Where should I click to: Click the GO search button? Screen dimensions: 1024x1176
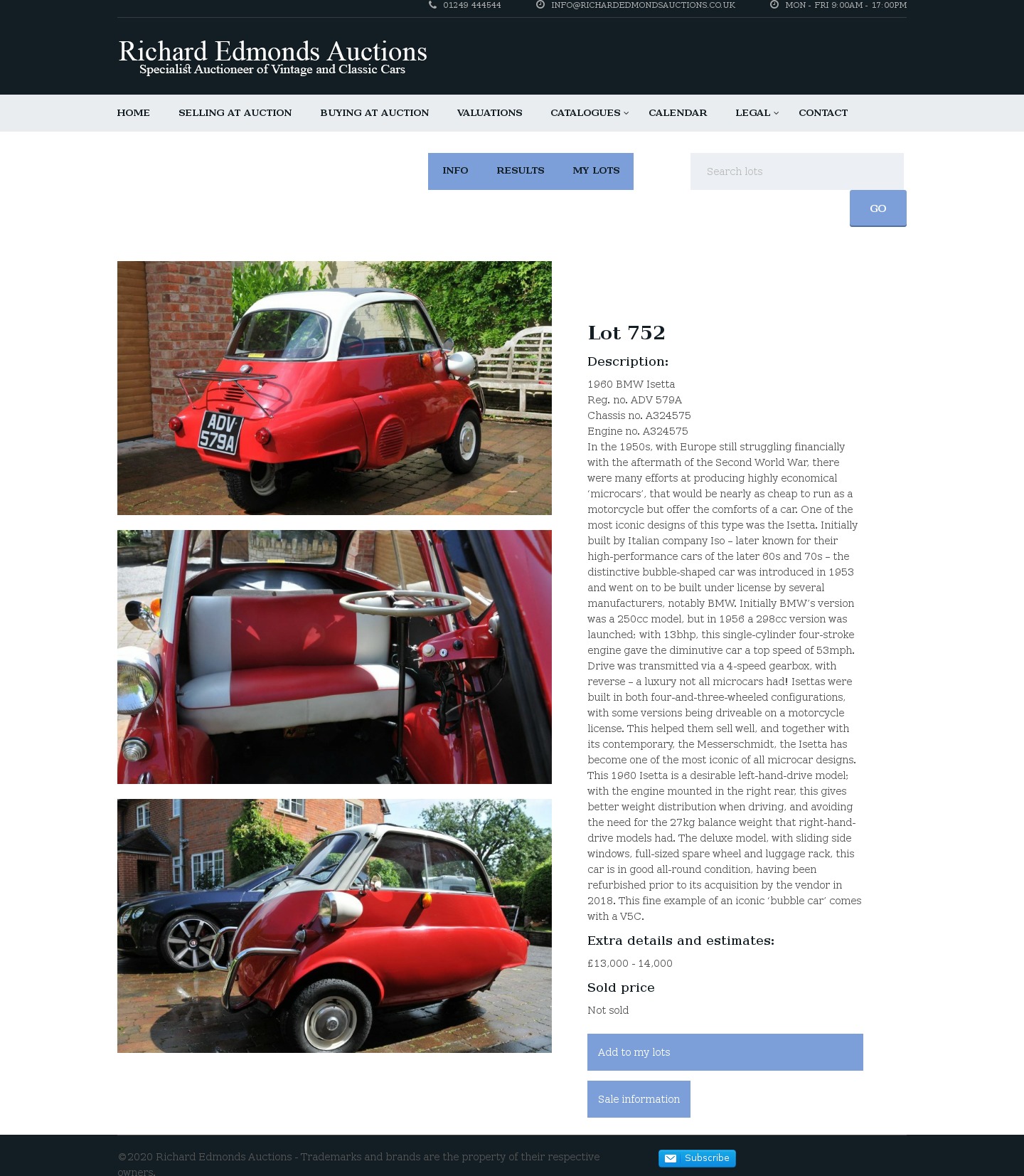click(x=878, y=208)
